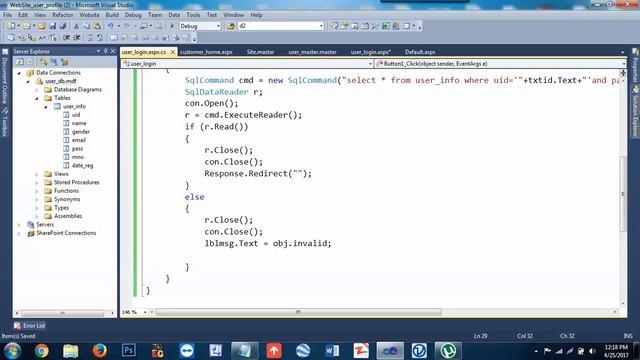Open Windows Explorer from taskbar
Viewport: 640px width, 360px height.
click(70, 351)
